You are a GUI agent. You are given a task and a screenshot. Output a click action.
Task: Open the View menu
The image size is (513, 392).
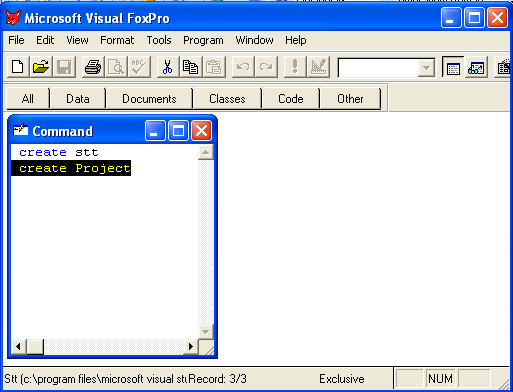coord(77,40)
